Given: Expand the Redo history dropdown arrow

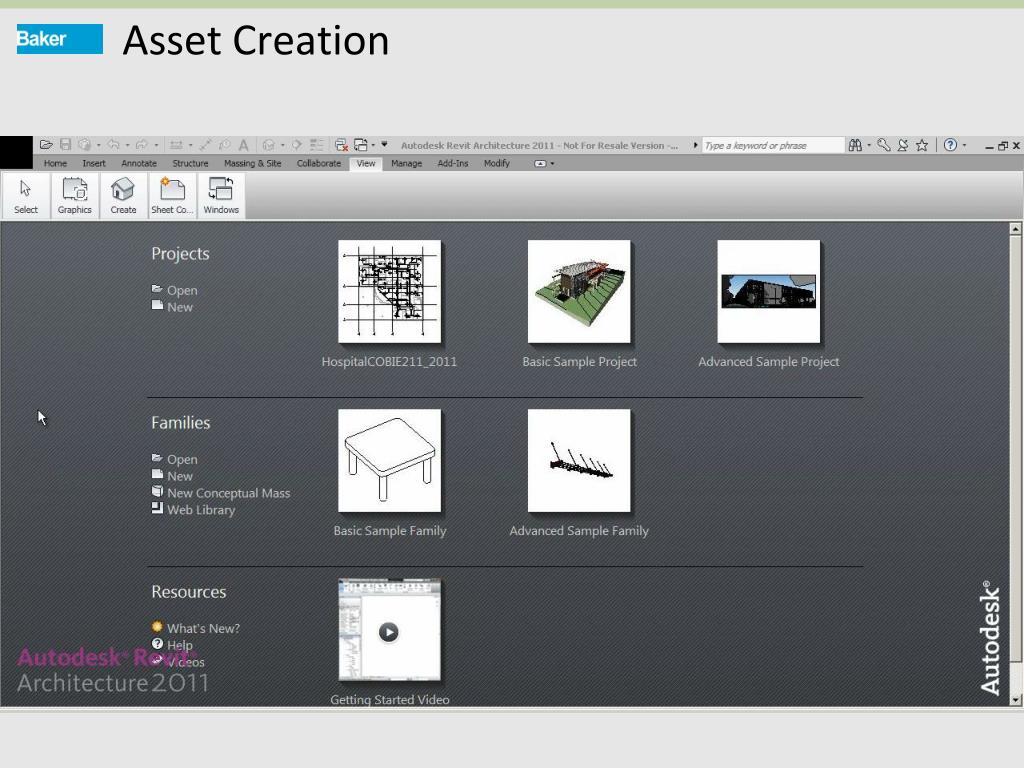Looking at the screenshot, I should pos(156,146).
